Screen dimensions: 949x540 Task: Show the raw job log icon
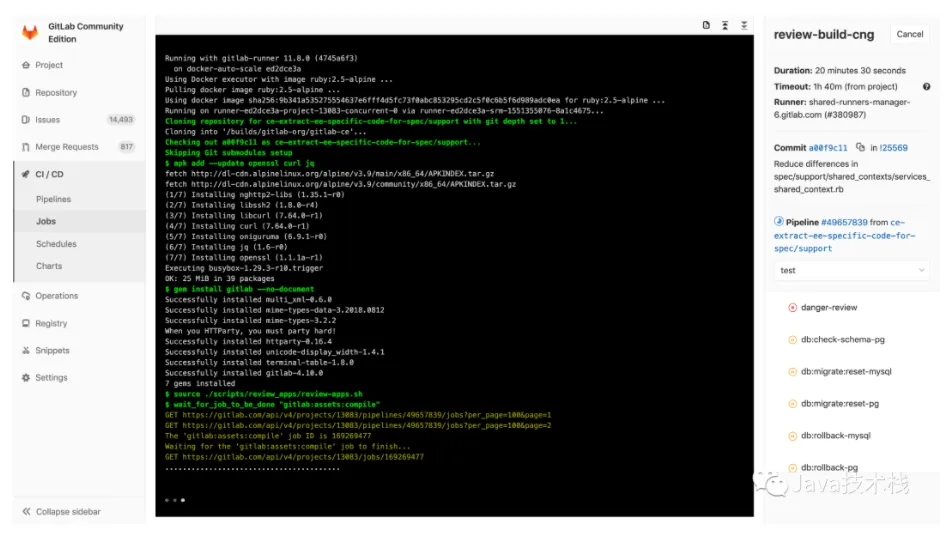(x=706, y=25)
